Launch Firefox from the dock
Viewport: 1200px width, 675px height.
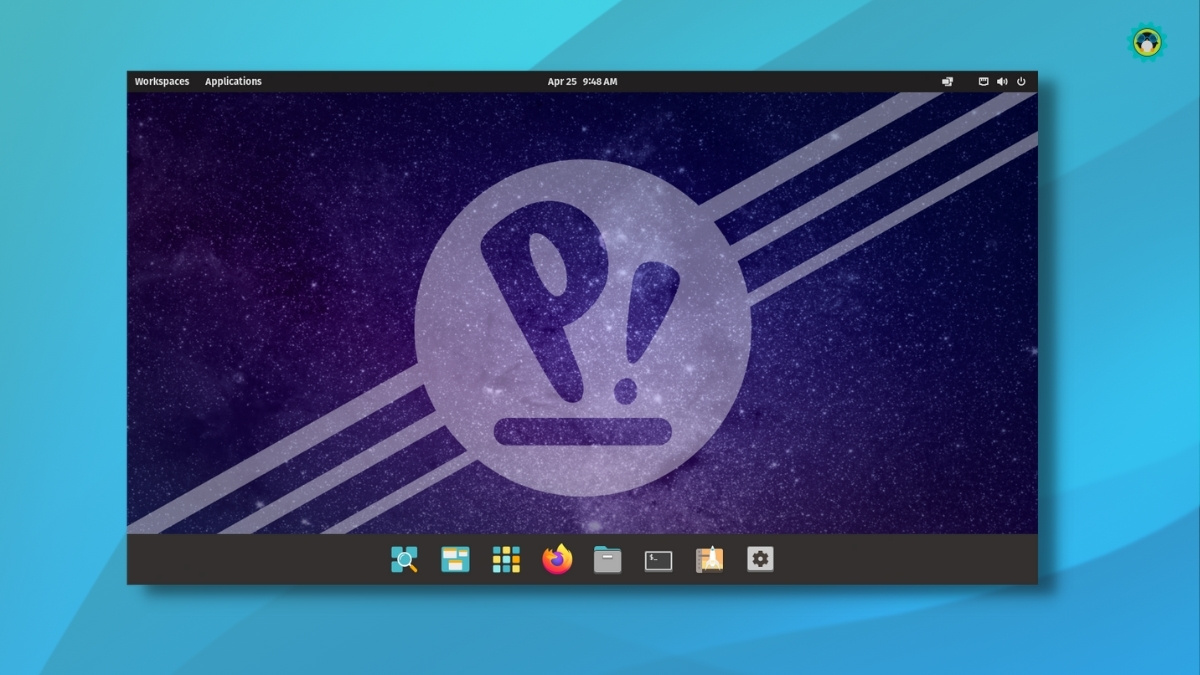(557, 560)
